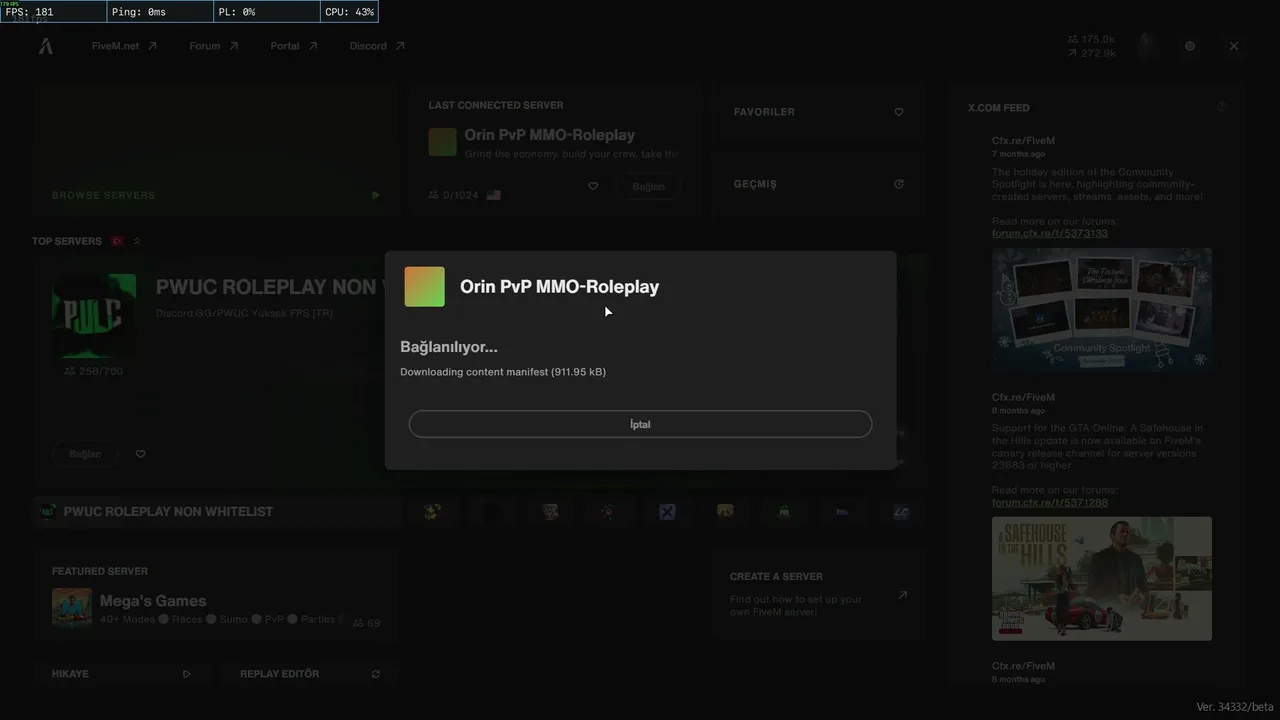Open Browse Servers

point(215,149)
